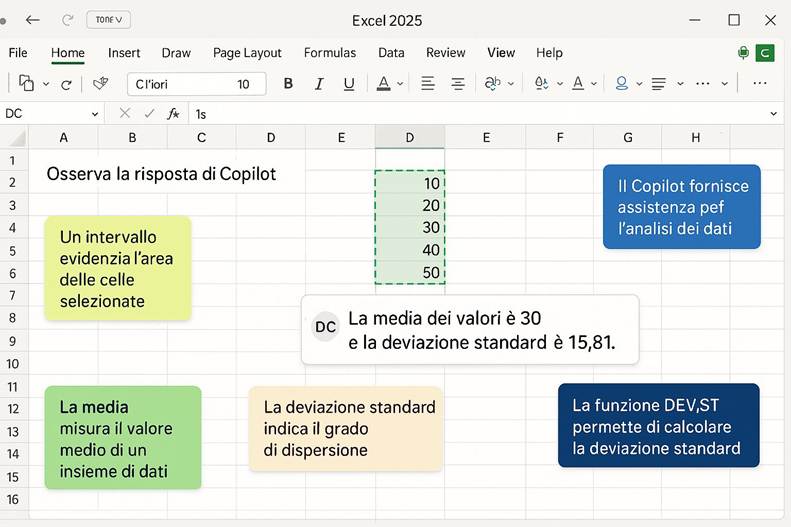Click the Paste clipboard icon
791x527 pixels.
coord(26,83)
